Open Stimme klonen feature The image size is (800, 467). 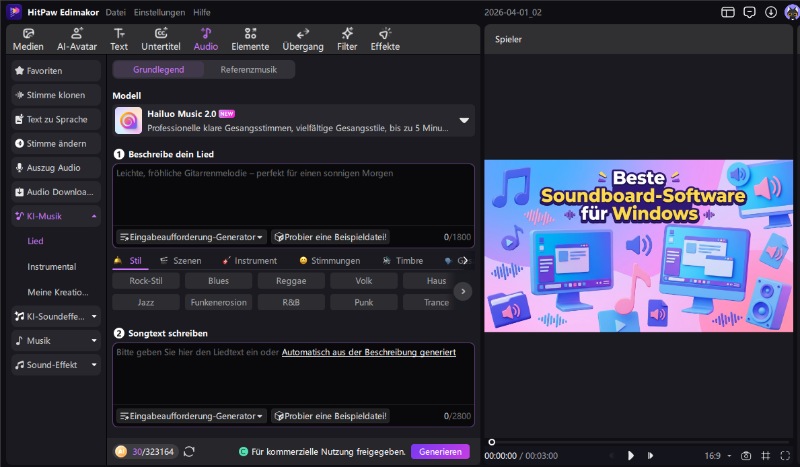click(x=56, y=95)
